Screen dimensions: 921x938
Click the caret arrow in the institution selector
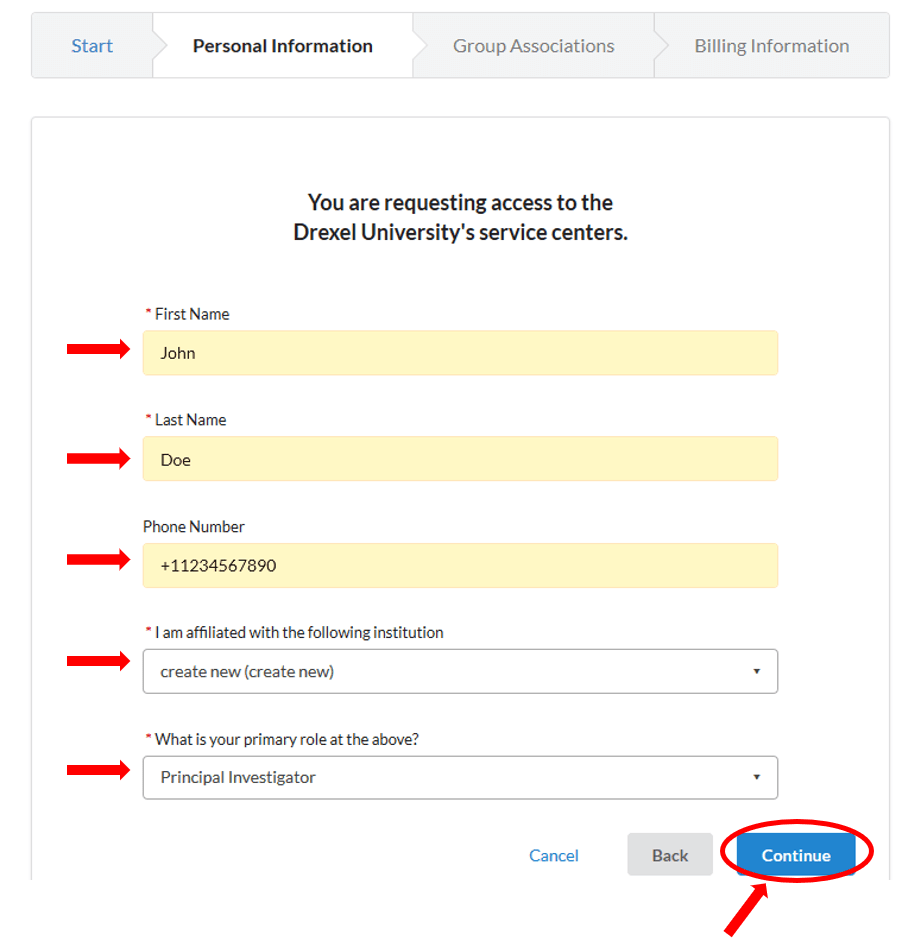coord(757,671)
